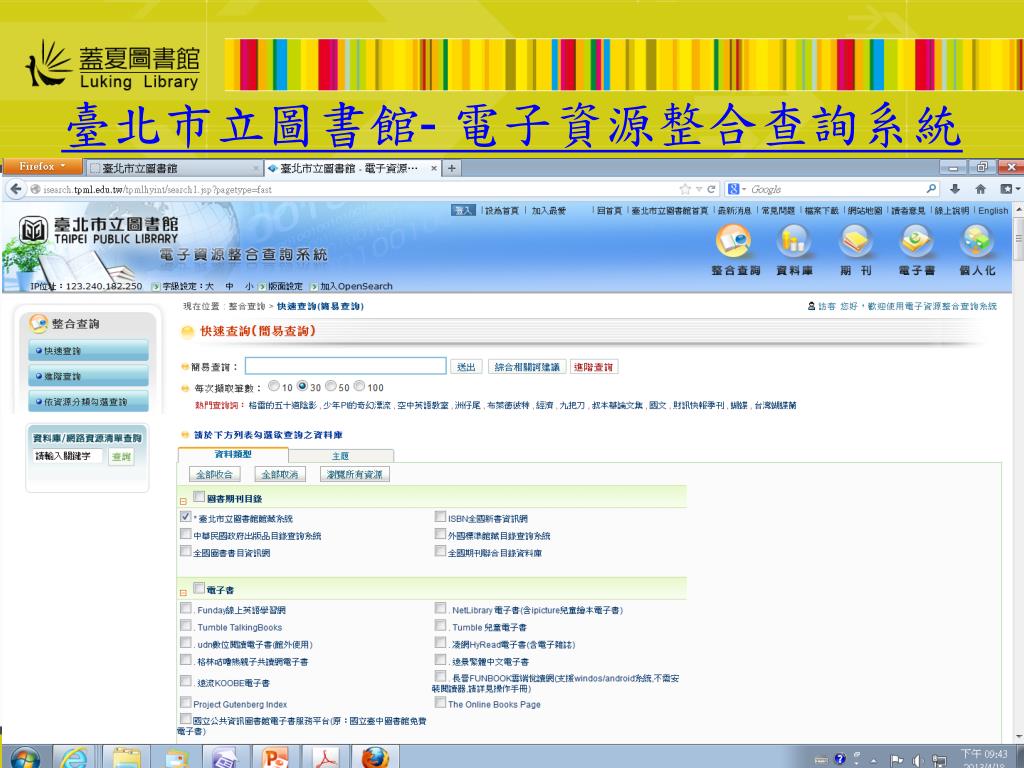Check 全國圖書書目資訊網 checkbox
The width and height of the screenshot is (1024, 768).
pyautogui.click(x=185, y=551)
